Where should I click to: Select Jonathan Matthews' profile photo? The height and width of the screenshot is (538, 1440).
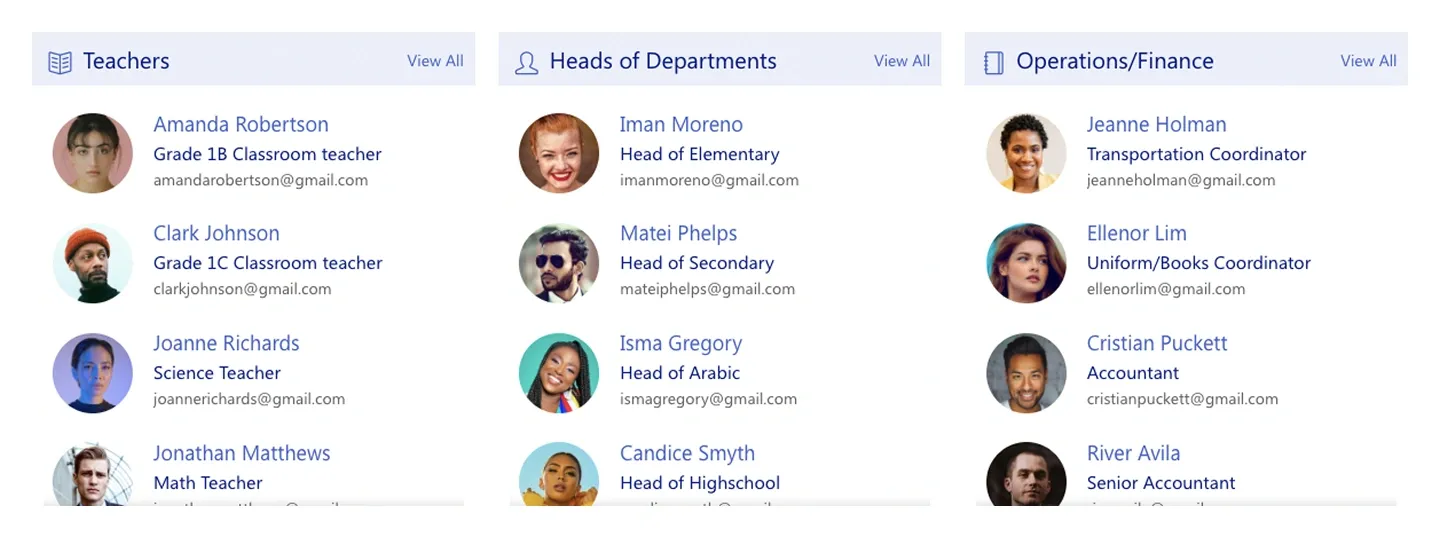pyautogui.click(x=93, y=474)
